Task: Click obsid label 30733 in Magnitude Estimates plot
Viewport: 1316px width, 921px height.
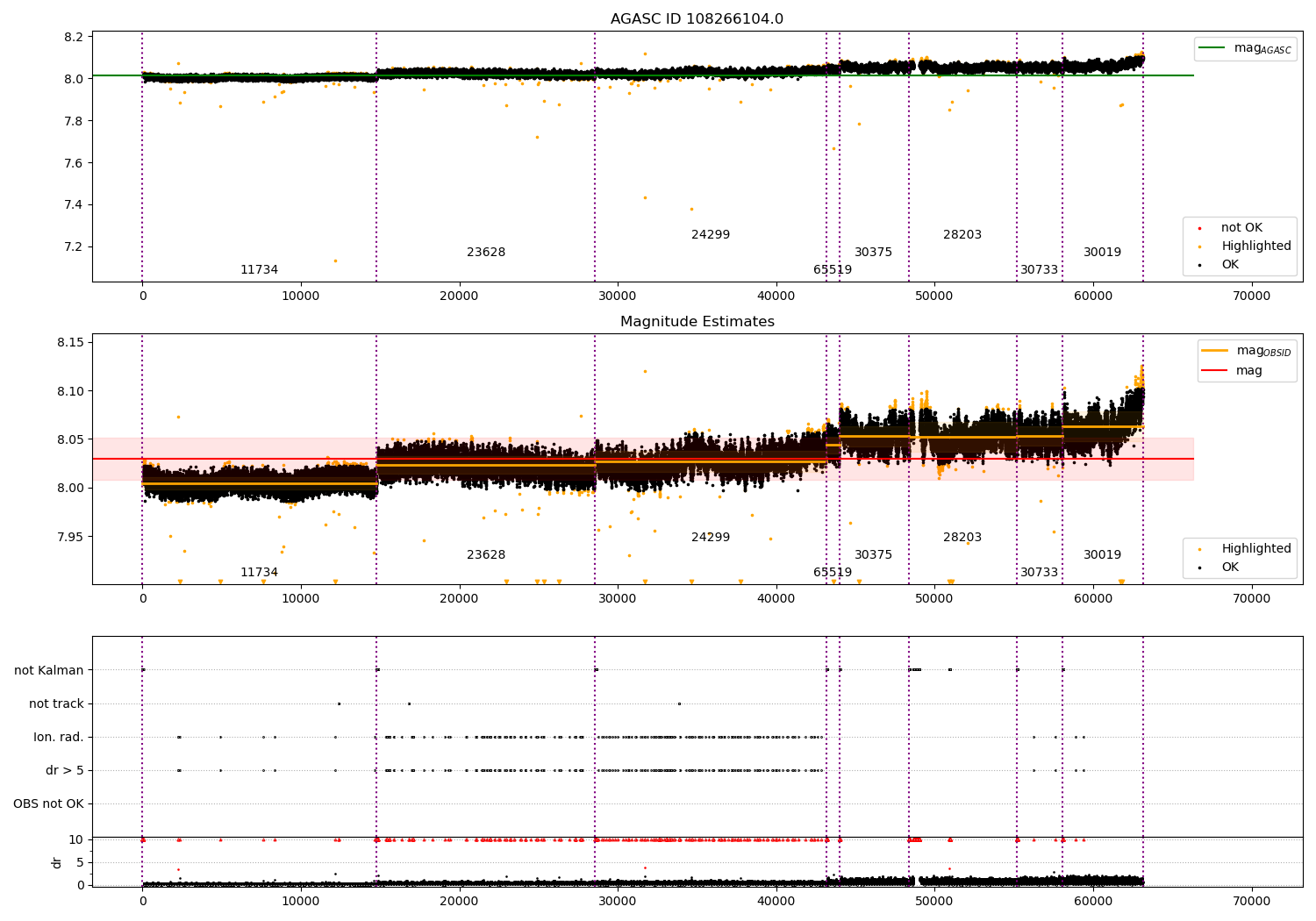Action: click(1039, 573)
